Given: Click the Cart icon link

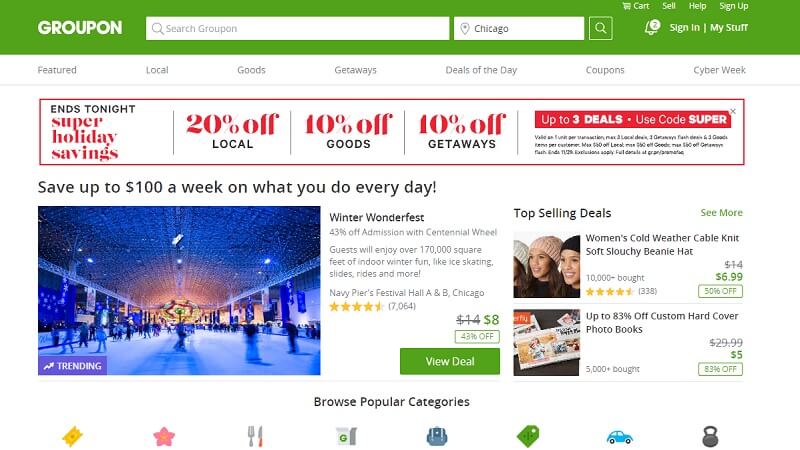Looking at the screenshot, I should click(x=636, y=6).
